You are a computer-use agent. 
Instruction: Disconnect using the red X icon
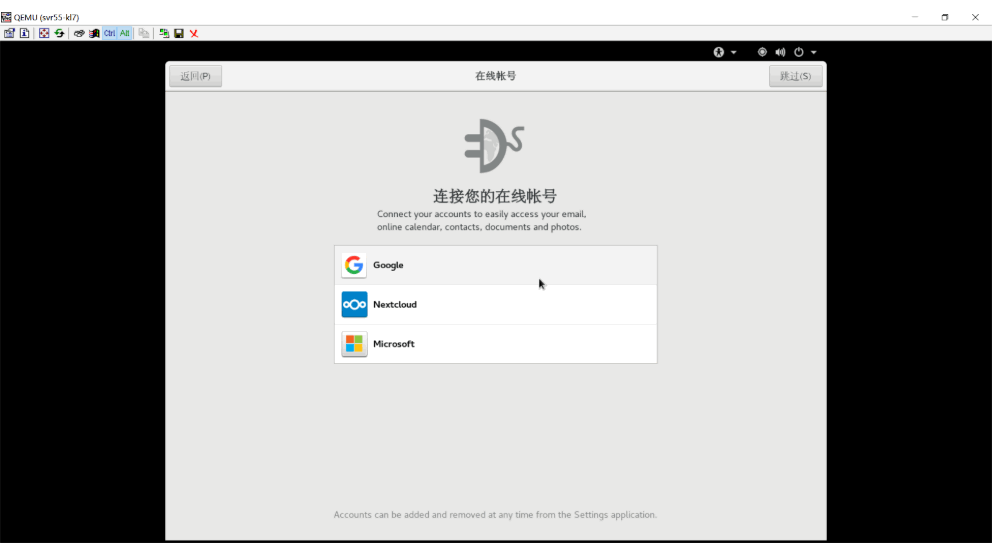(194, 33)
